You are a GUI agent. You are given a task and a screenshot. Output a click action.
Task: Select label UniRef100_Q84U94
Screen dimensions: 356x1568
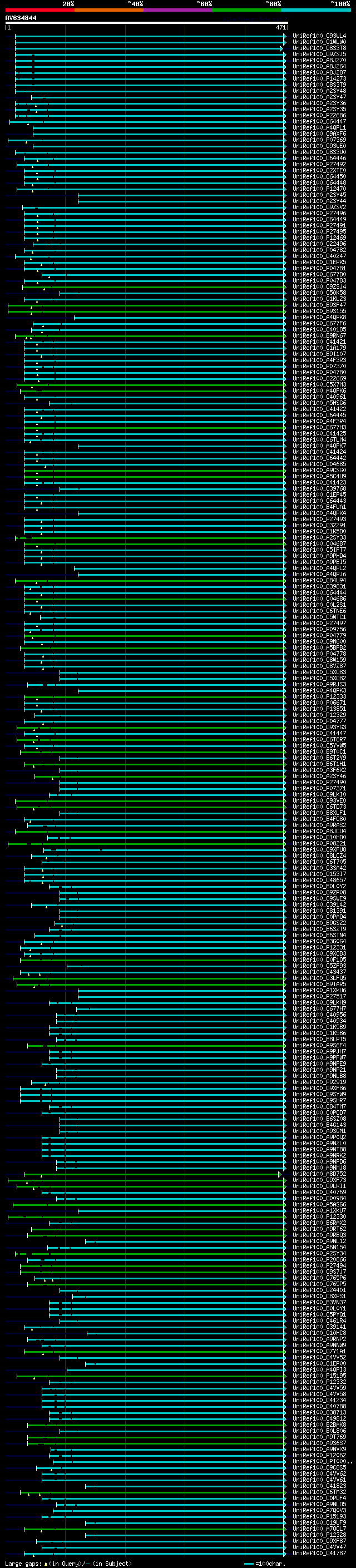[319, 581]
